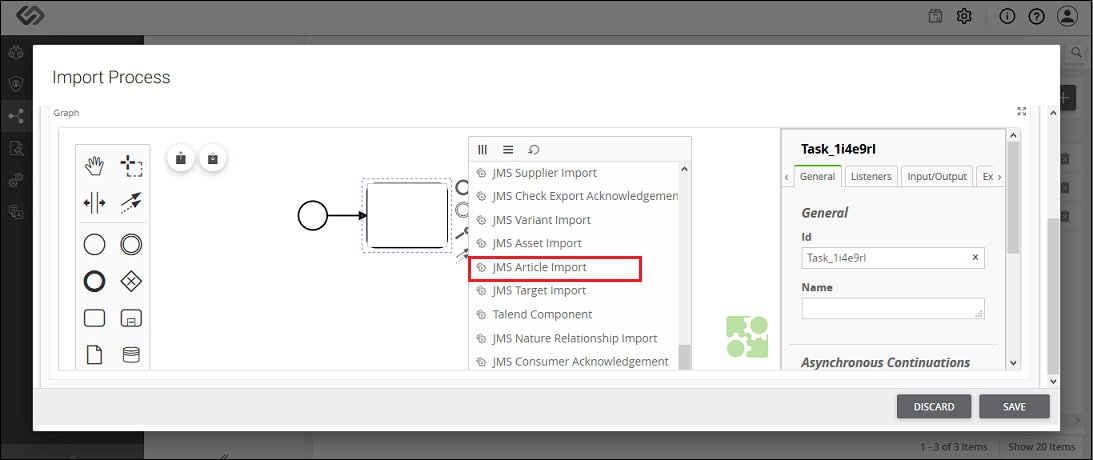Create an intermediate event from palette
The width and height of the screenshot is (1093, 460).
(131, 244)
